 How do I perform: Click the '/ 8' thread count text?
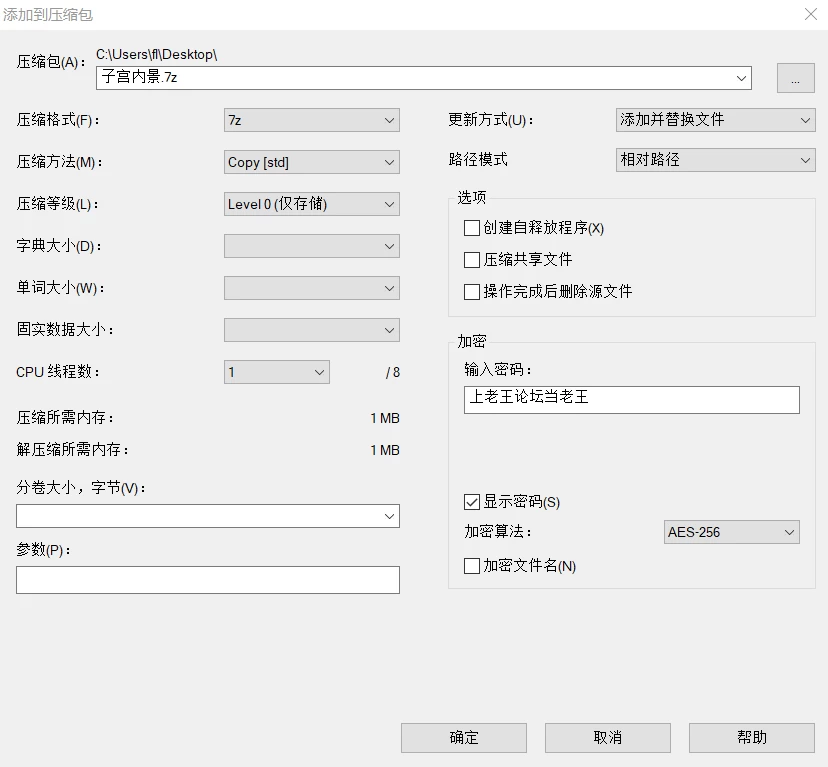(x=393, y=372)
